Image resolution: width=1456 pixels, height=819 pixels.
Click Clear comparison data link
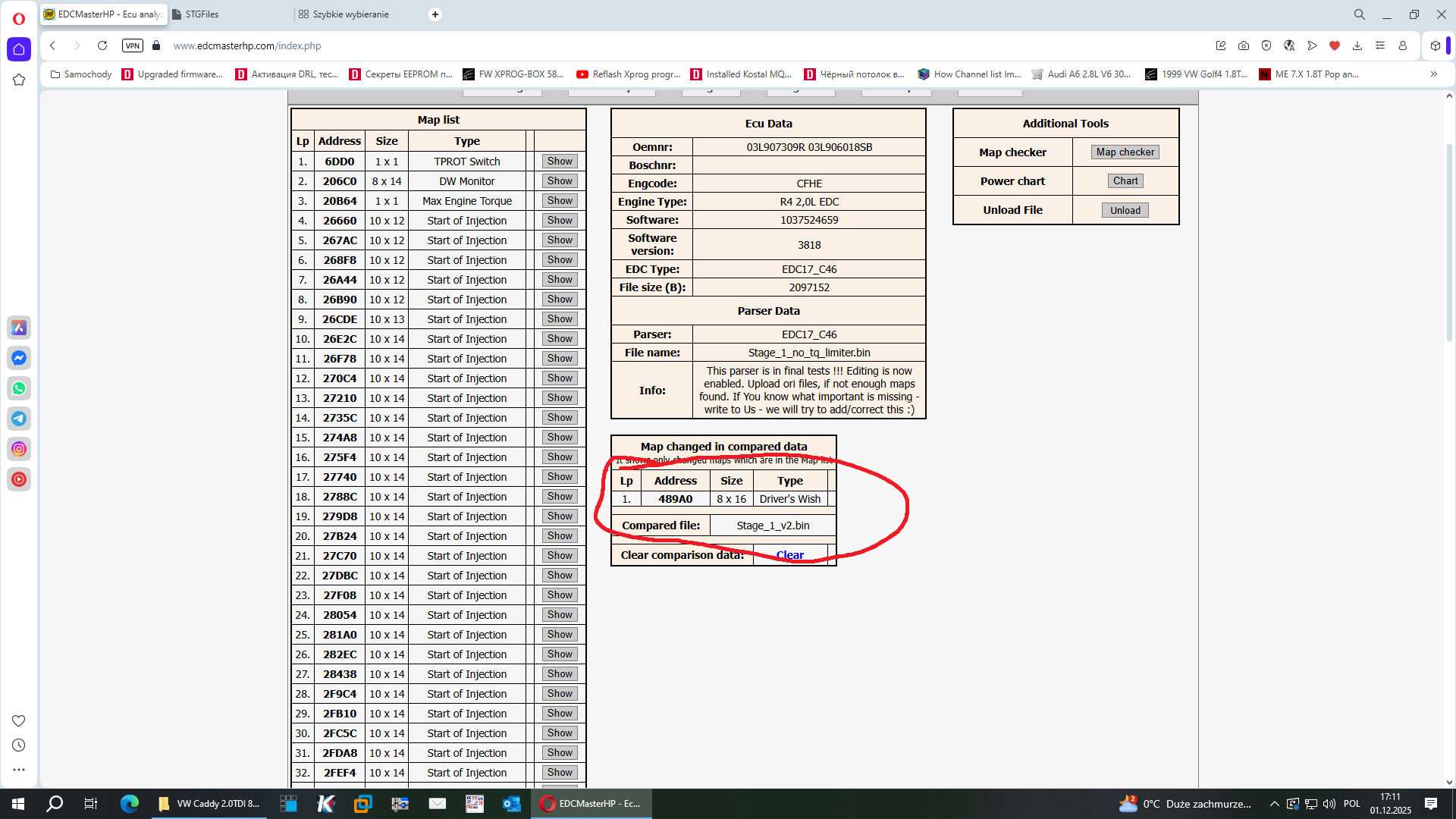pyautogui.click(x=789, y=555)
